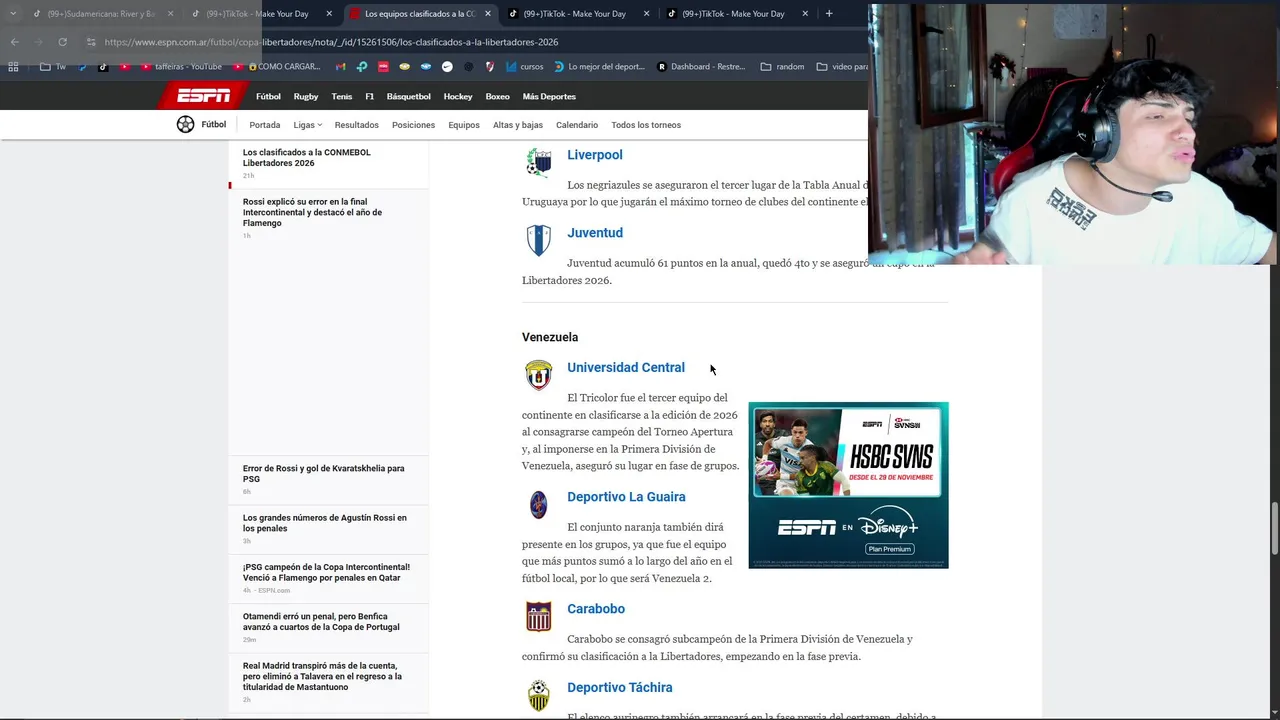Click the ESPN logo
This screenshot has width=1280, height=720.
coord(203,96)
